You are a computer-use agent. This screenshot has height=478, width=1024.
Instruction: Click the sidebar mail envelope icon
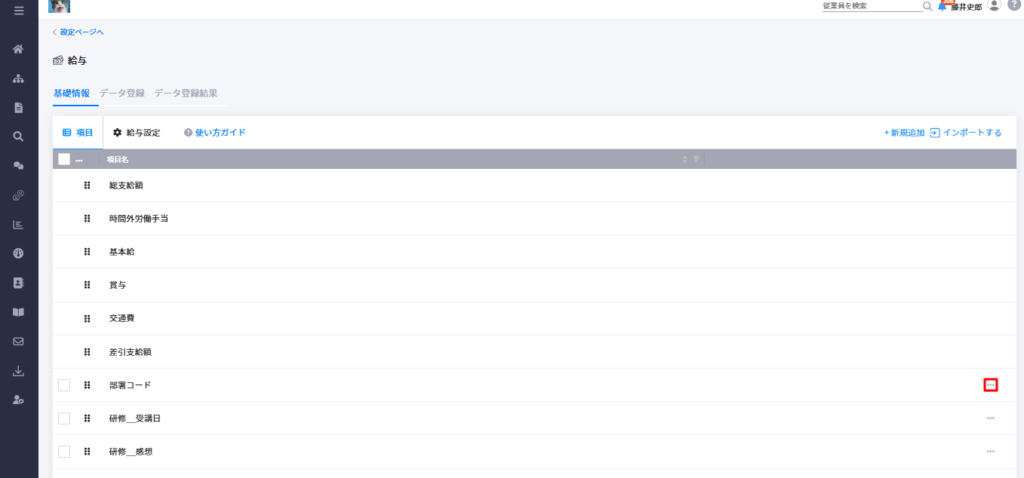(18, 341)
